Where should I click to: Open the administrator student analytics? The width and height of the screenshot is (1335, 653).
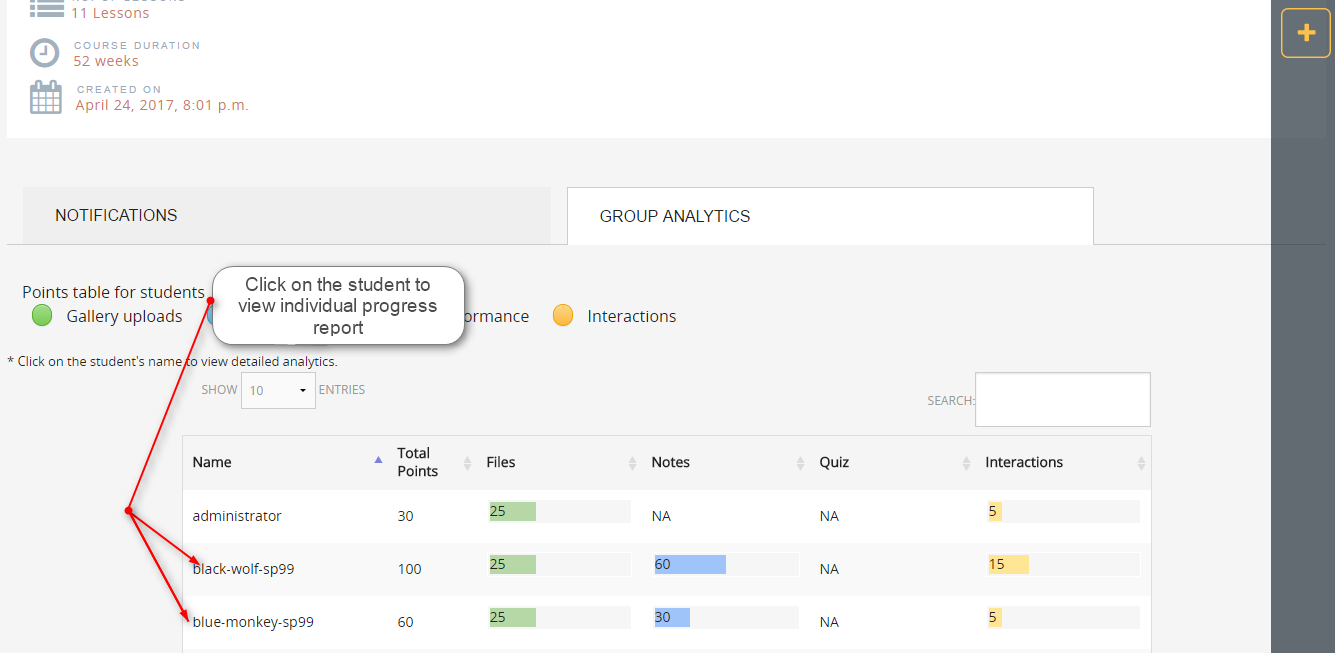[237, 516]
